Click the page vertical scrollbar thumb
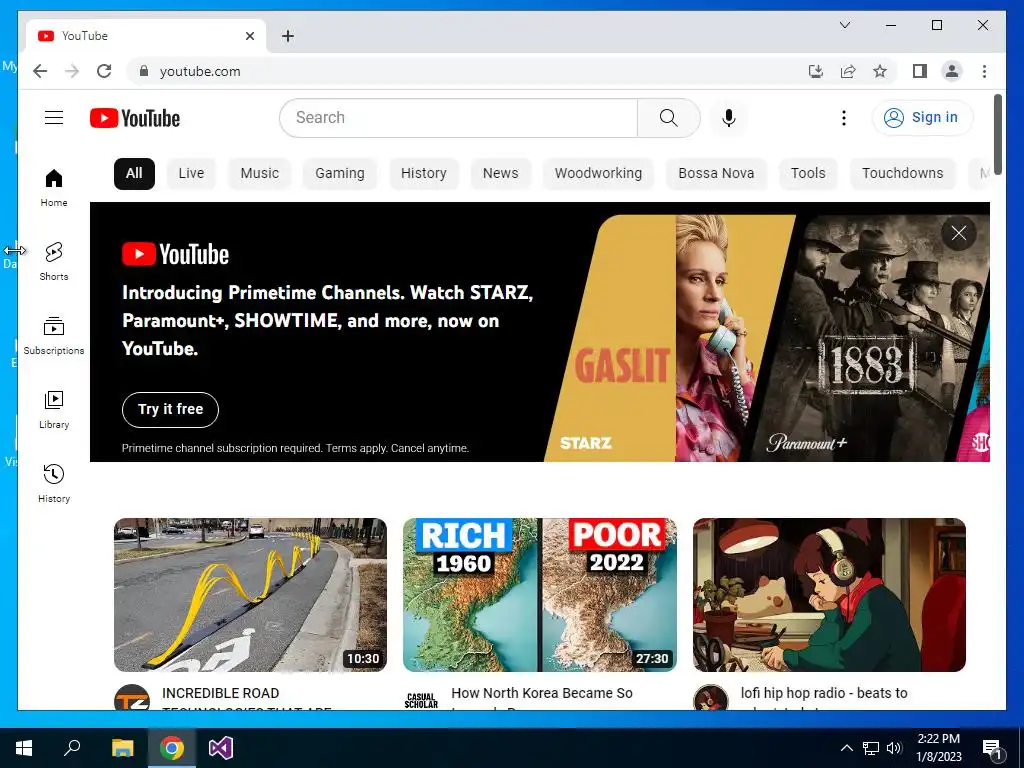1024x768 pixels. click(998, 134)
